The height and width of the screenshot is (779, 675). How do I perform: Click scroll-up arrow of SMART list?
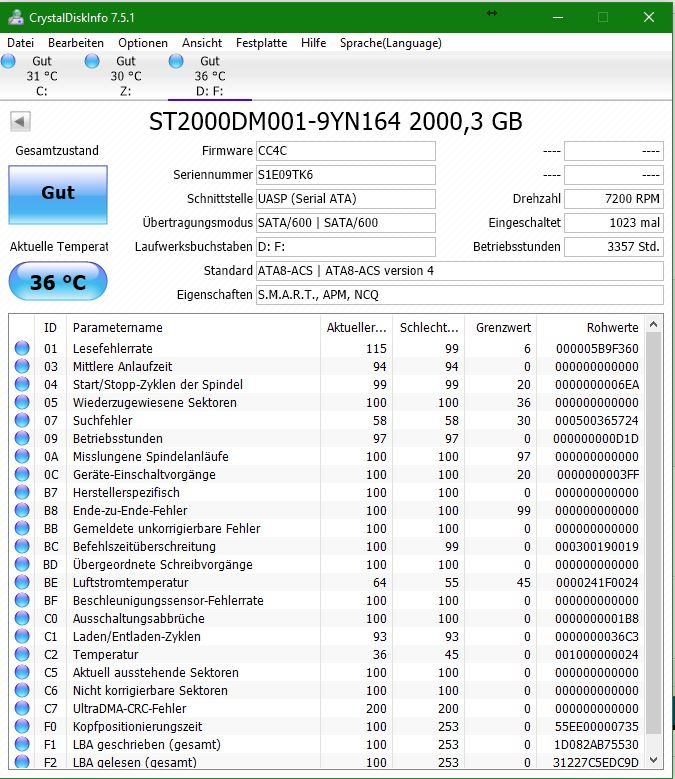pyautogui.click(x=654, y=324)
